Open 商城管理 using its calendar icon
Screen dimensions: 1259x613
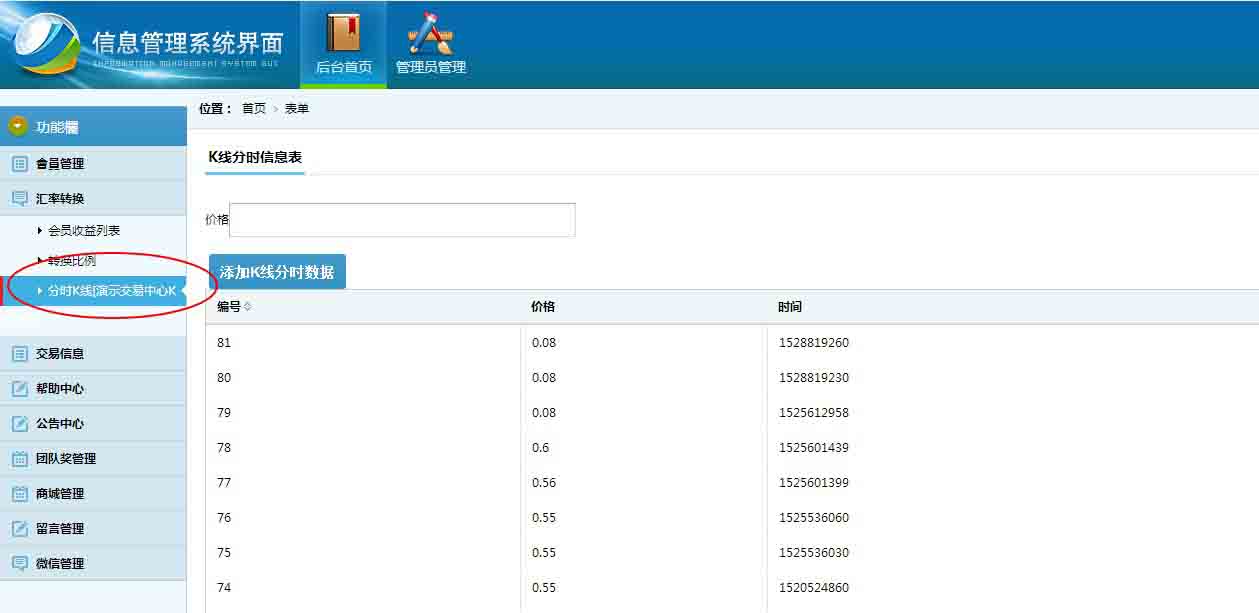tap(20, 493)
